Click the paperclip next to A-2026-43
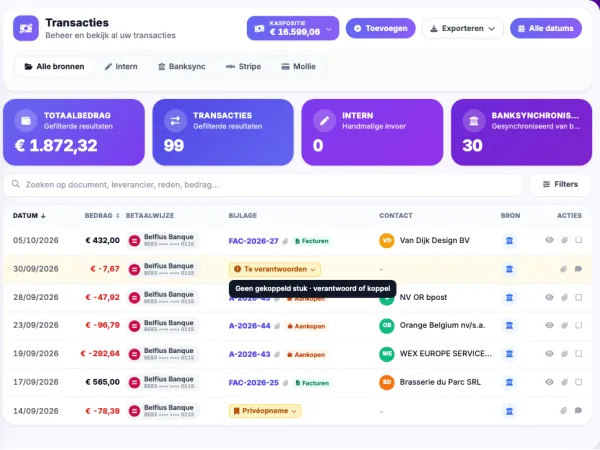600x450 pixels. (277, 354)
